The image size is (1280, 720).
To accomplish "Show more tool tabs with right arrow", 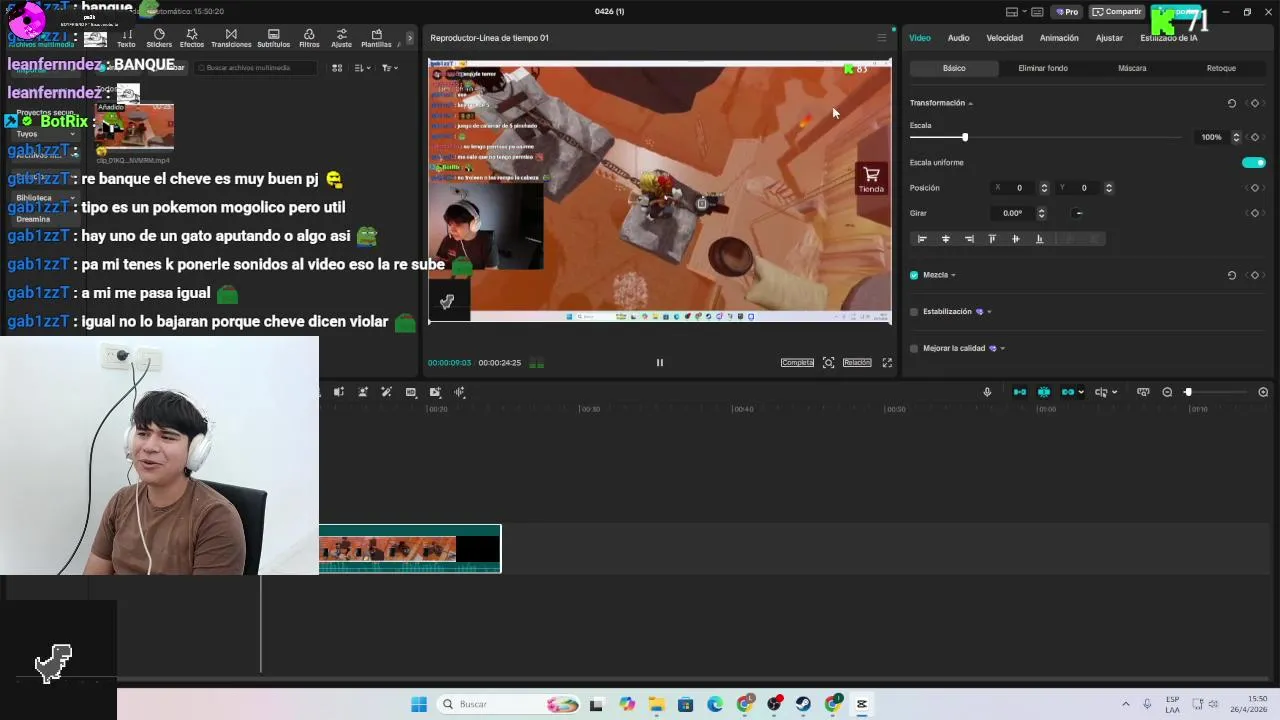I will point(409,38).
